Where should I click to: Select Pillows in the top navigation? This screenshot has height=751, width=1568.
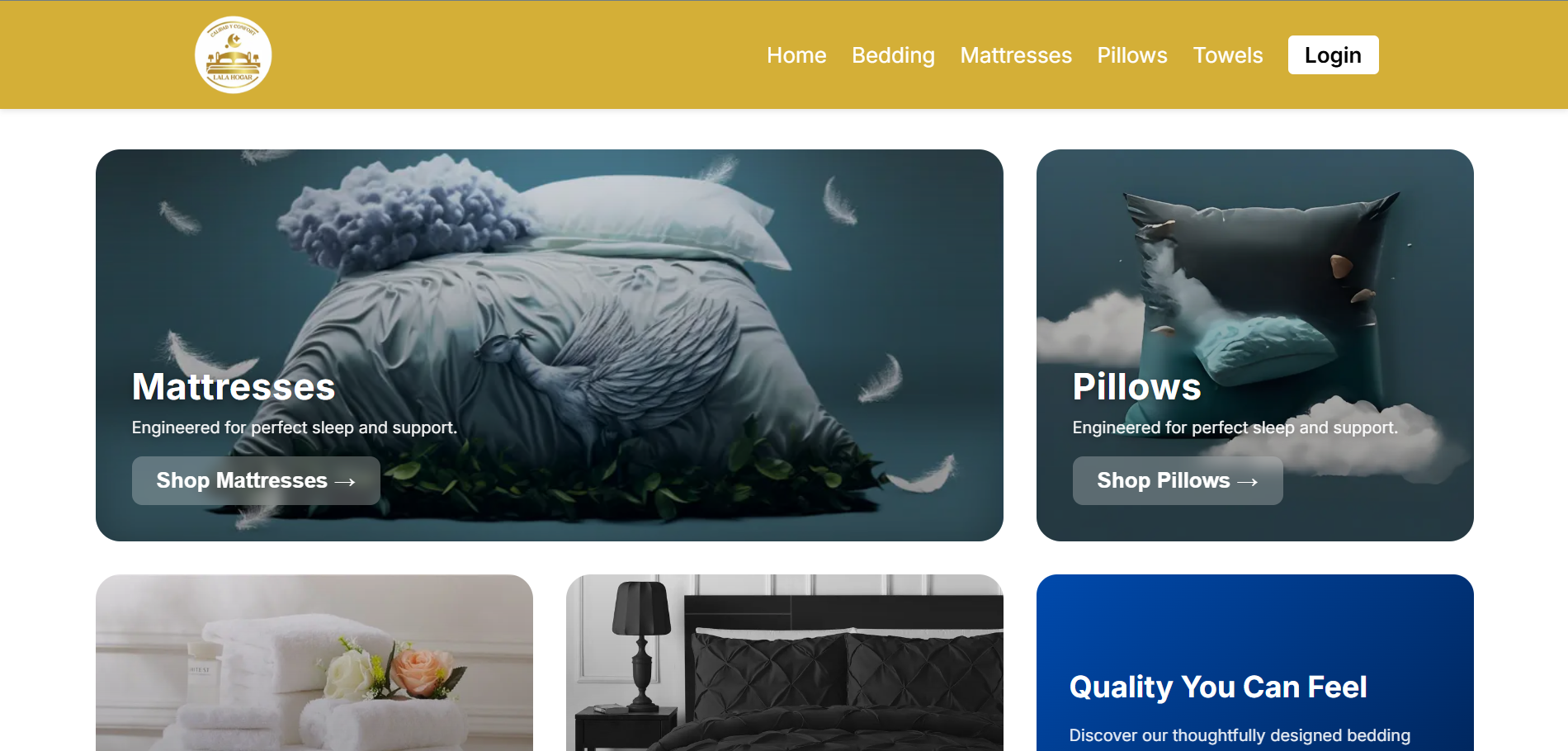click(x=1132, y=55)
